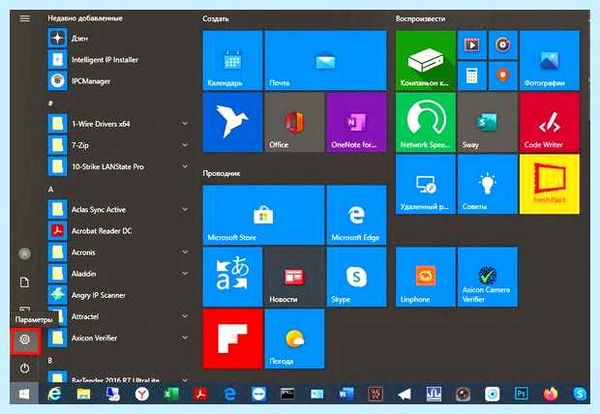Open Параметры settings gear
Viewport: 600px width, 414px height.
25,340
